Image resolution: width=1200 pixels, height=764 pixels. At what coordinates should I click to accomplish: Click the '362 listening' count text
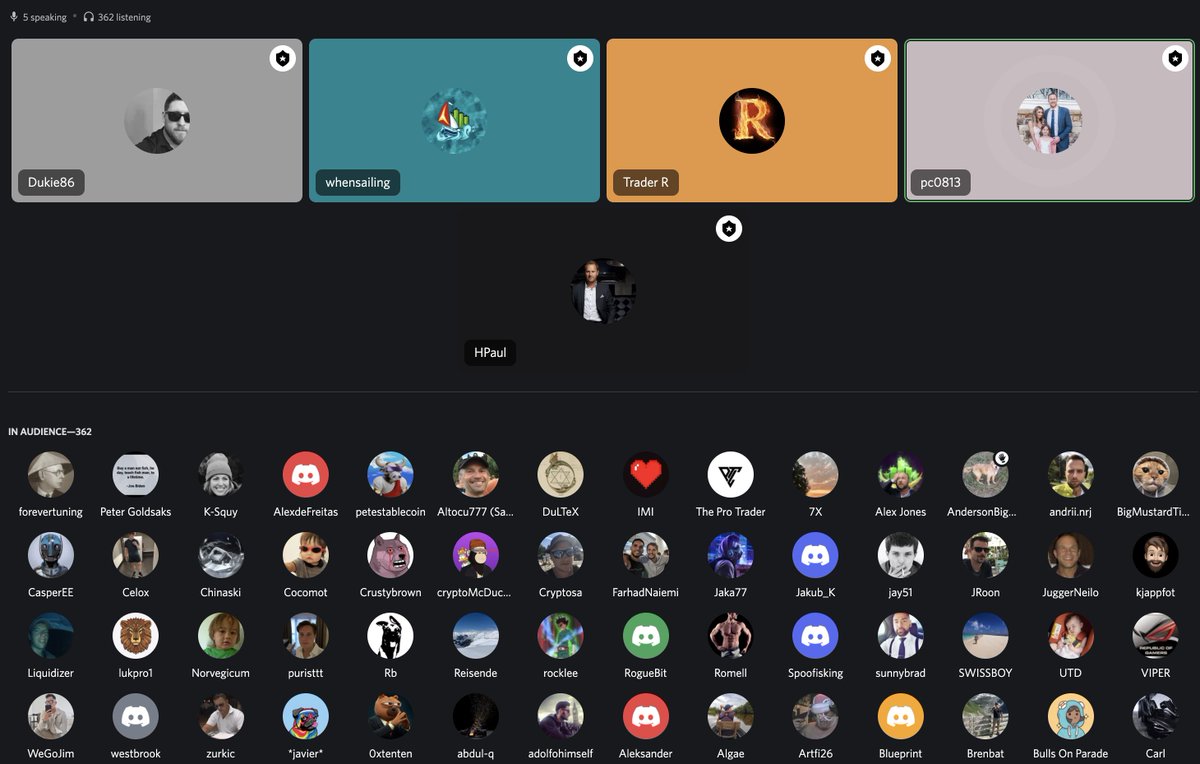(125, 17)
